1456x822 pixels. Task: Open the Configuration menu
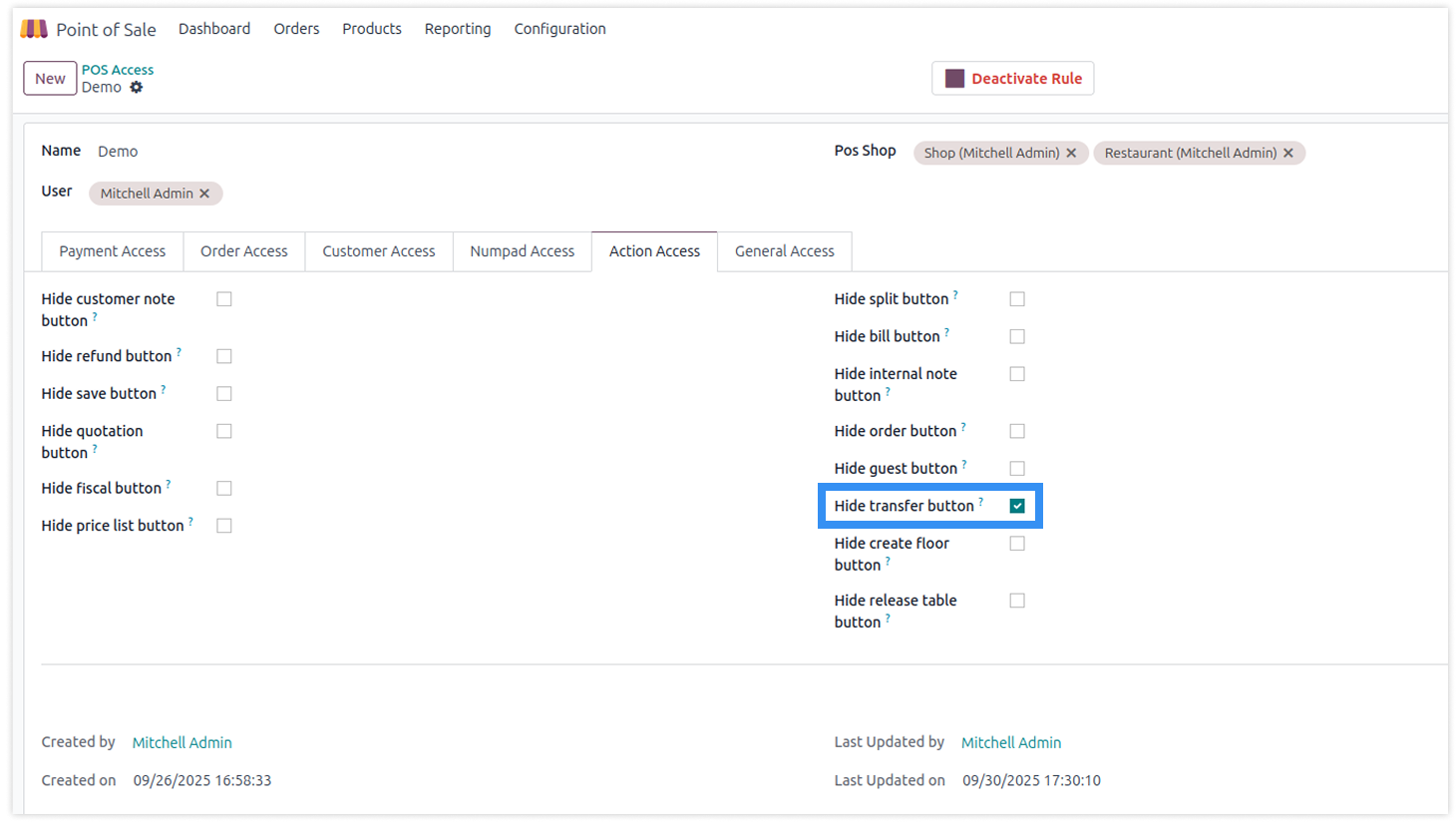(559, 29)
